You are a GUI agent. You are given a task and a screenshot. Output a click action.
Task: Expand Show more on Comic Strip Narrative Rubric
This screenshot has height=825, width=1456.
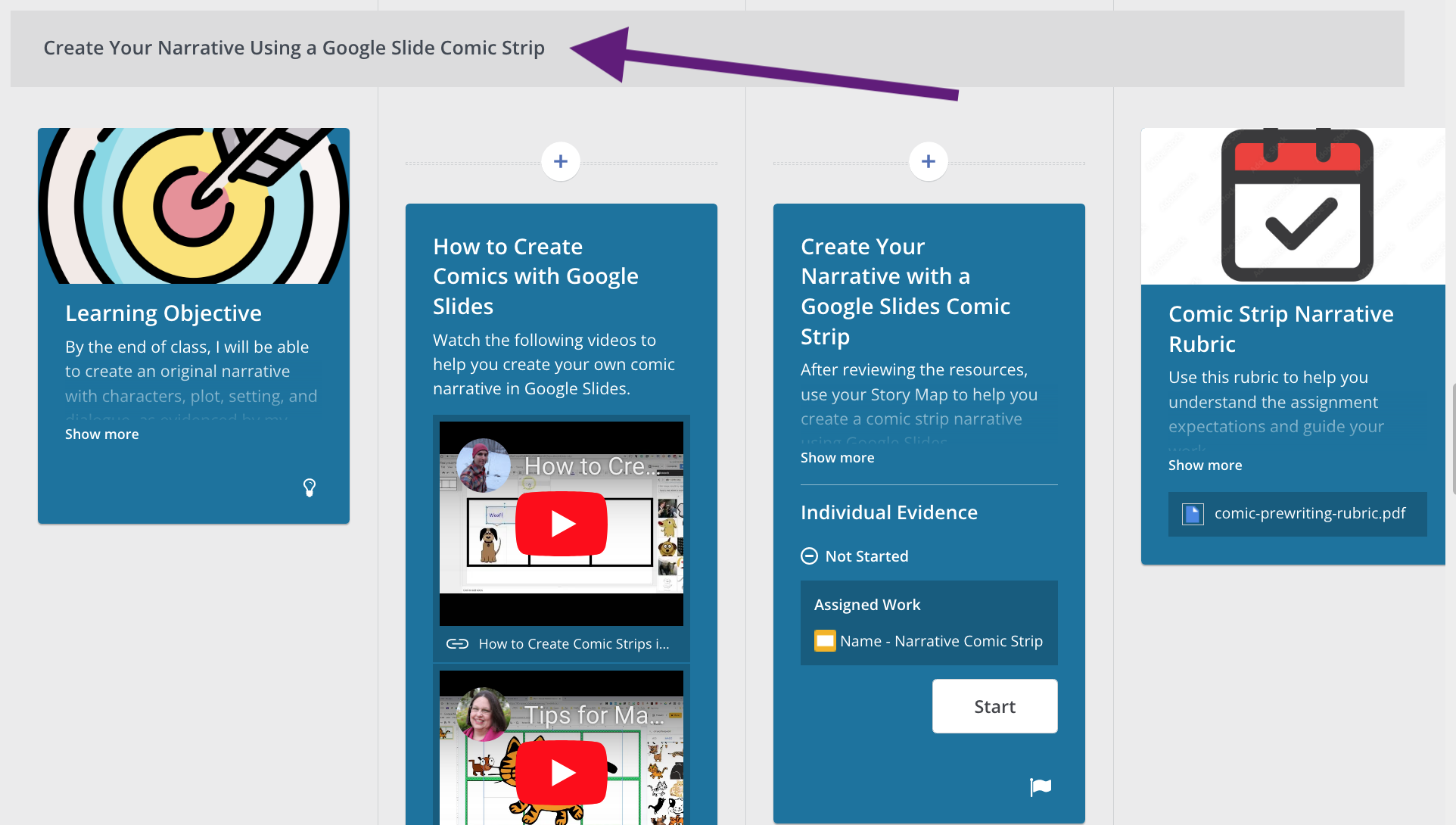click(x=1206, y=465)
